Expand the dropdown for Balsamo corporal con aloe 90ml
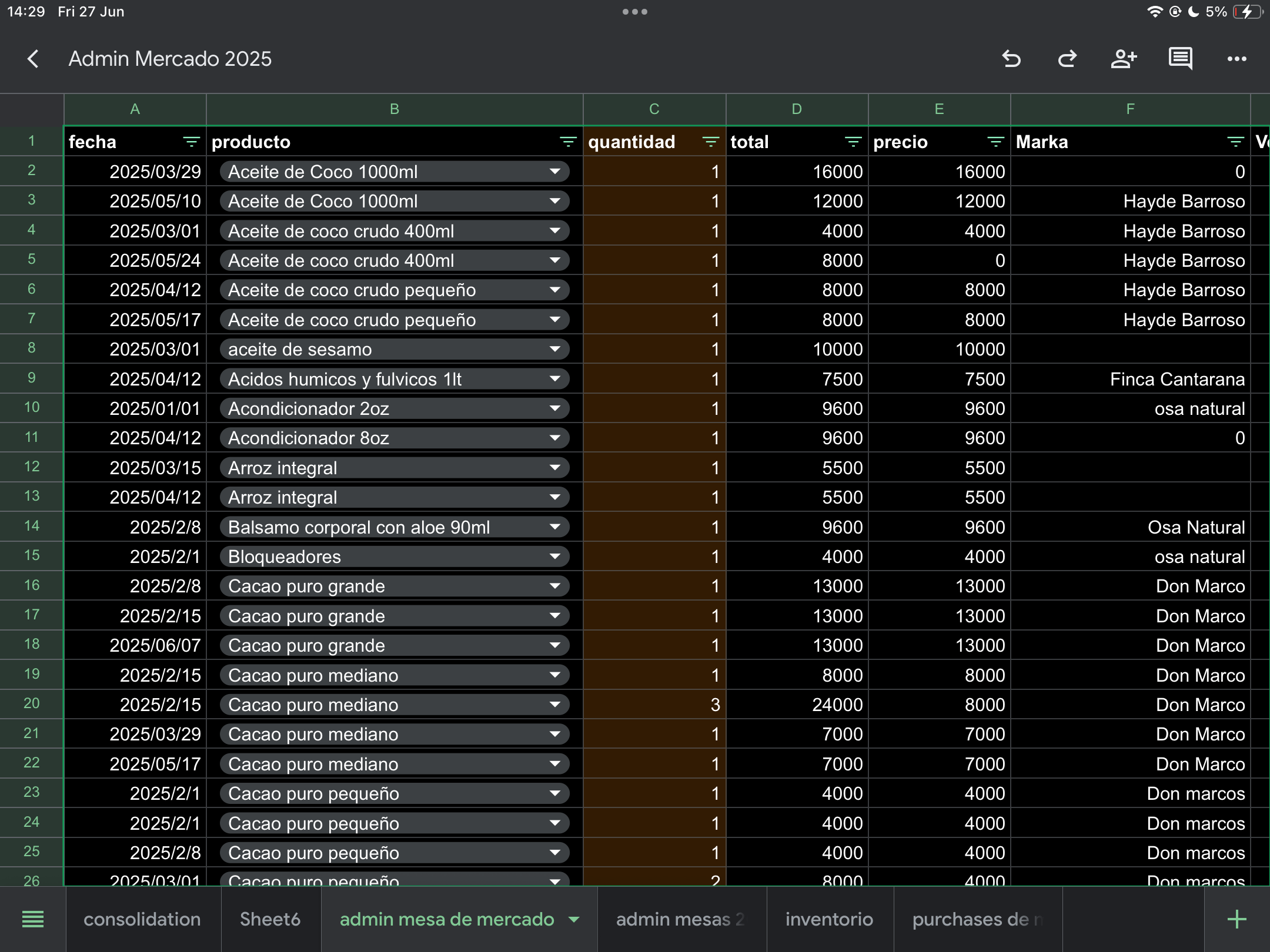Screen dimensions: 1270x952 pyautogui.click(x=554, y=527)
